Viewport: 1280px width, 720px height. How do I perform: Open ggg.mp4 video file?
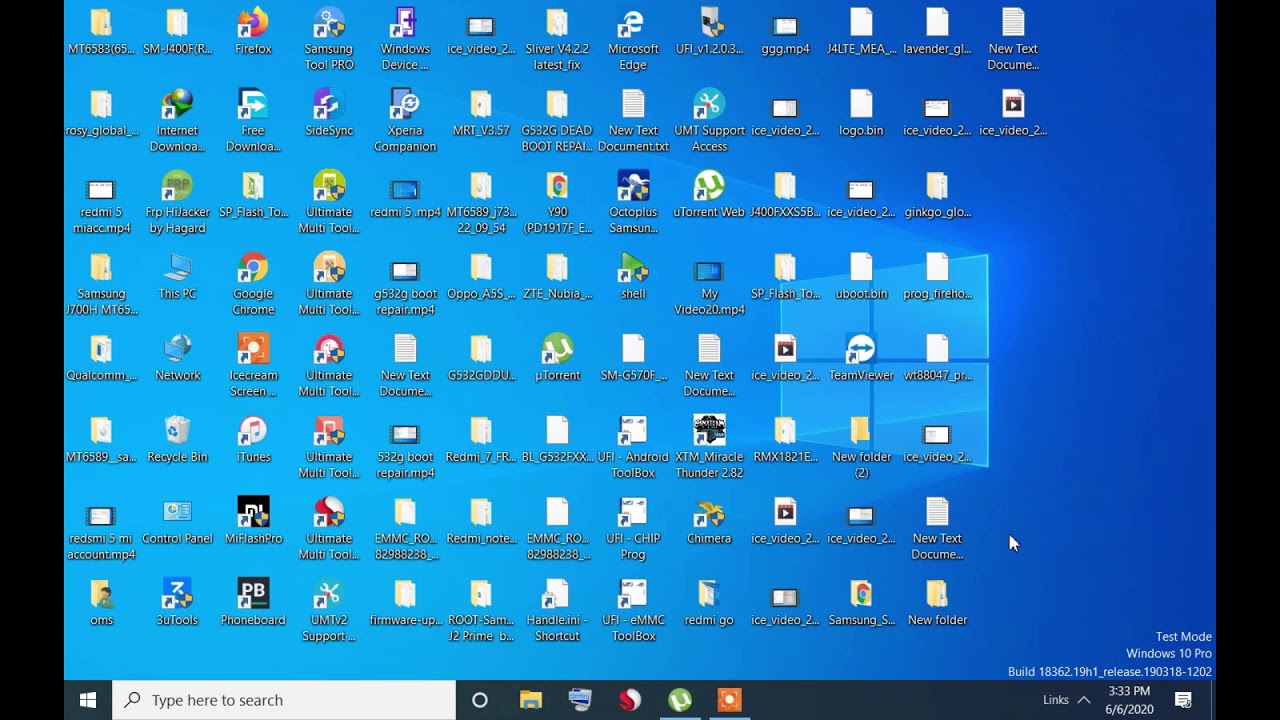785,32
